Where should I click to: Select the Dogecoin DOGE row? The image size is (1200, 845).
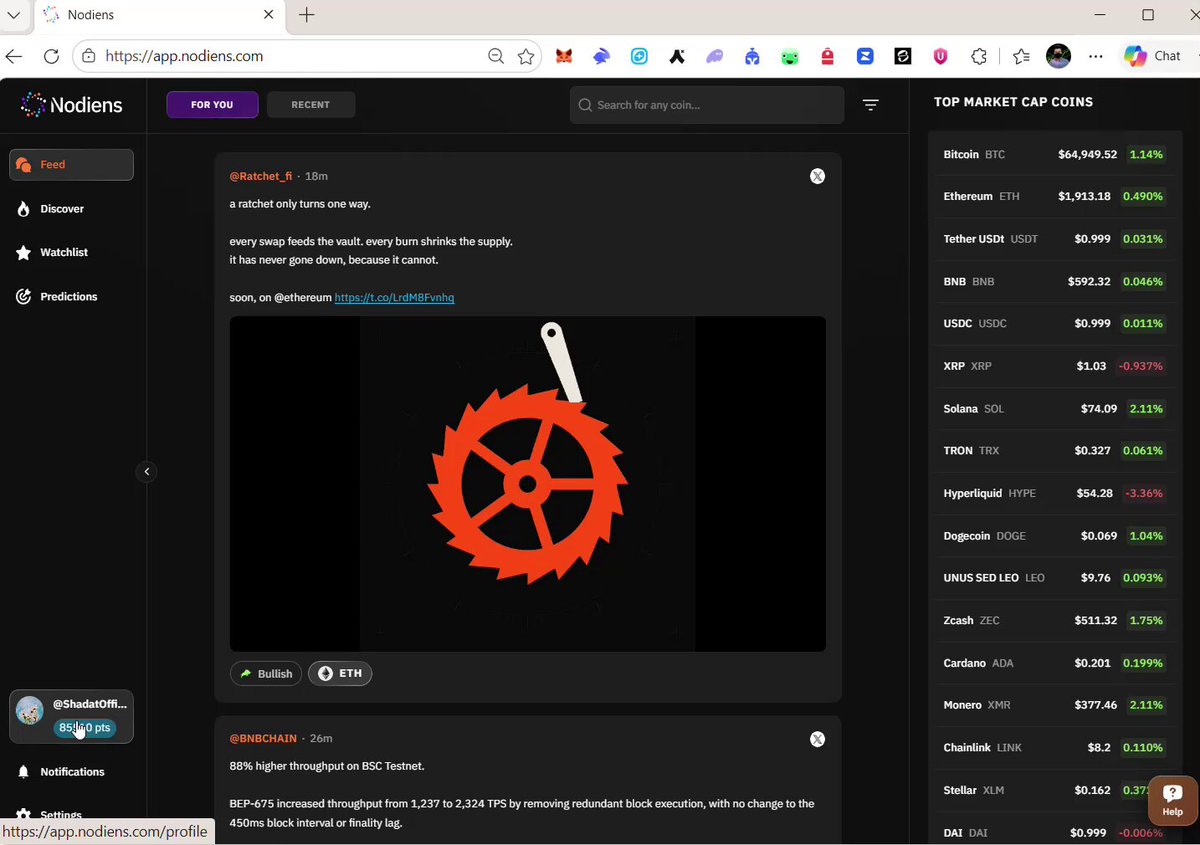coord(1054,536)
